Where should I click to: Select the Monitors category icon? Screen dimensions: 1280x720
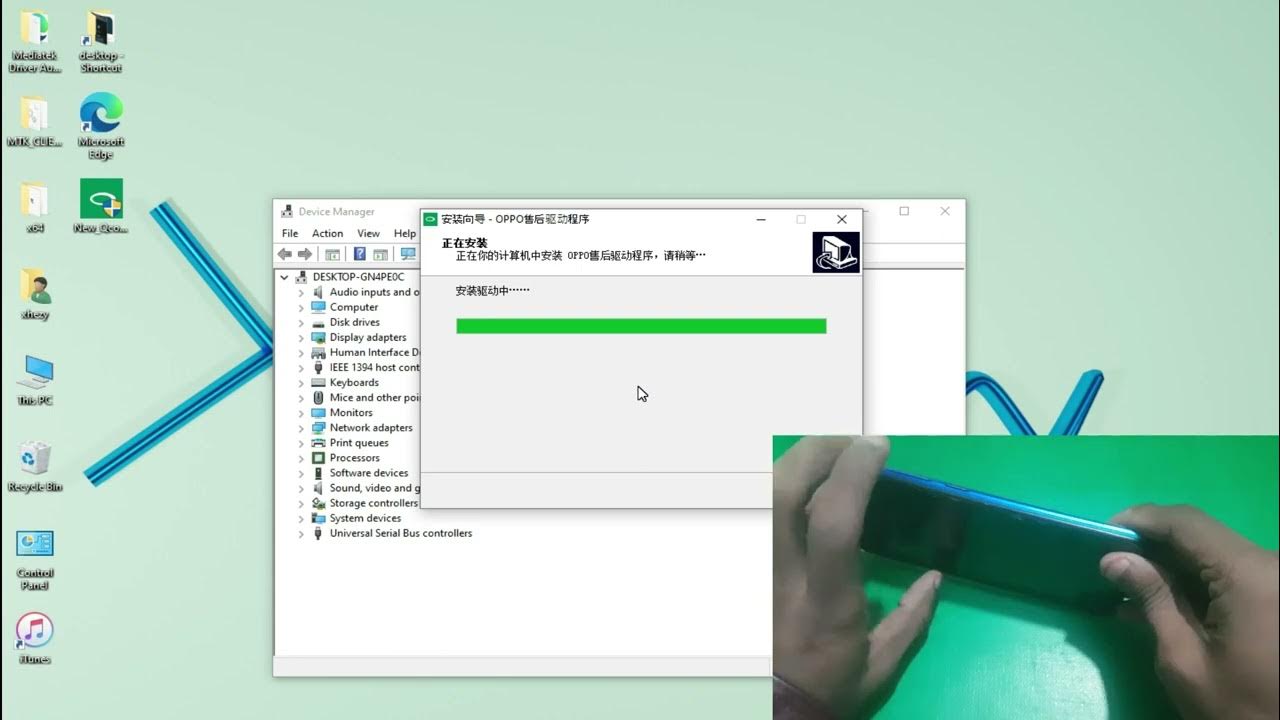tap(319, 412)
